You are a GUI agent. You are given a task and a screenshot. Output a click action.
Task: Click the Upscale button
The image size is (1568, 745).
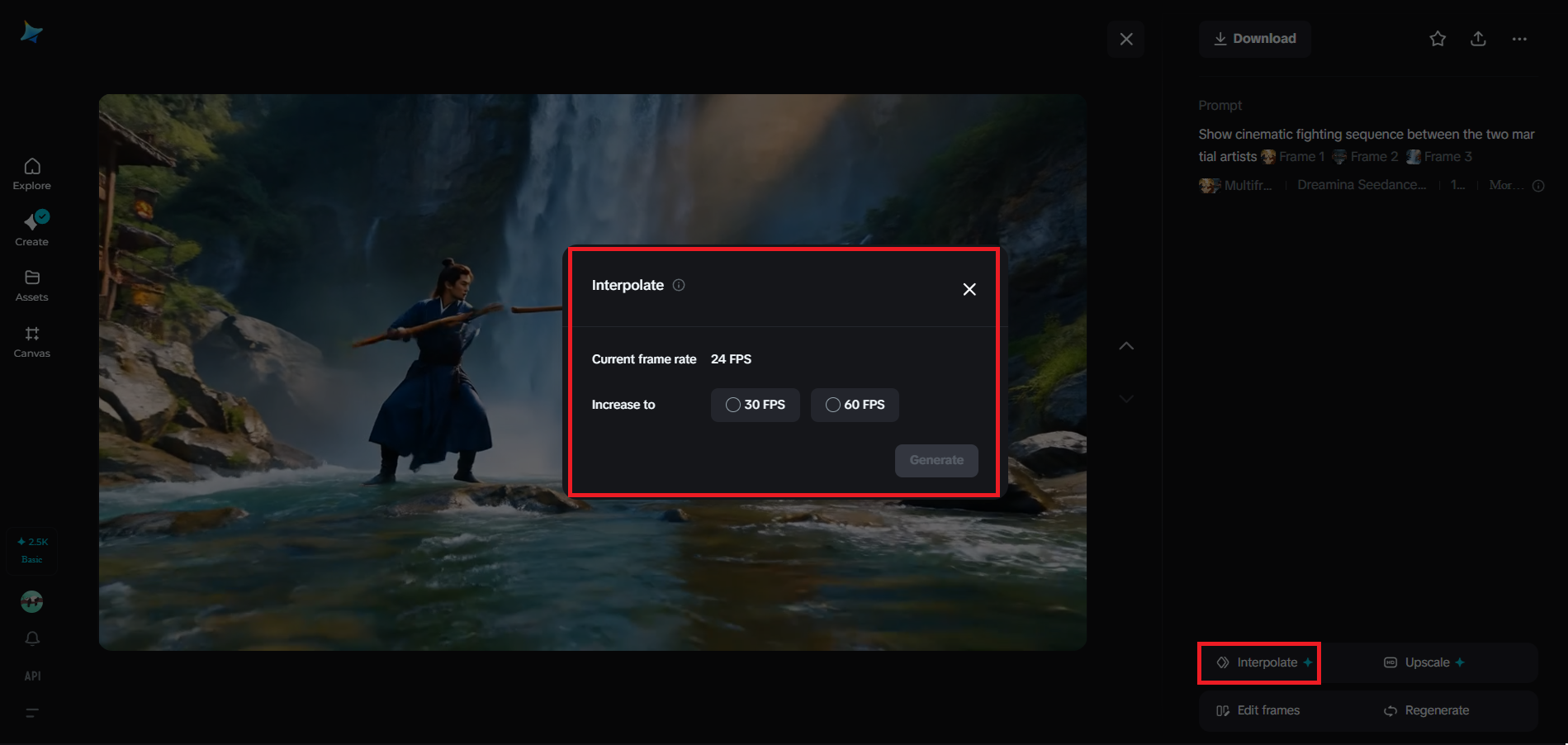coord(1424,662)
